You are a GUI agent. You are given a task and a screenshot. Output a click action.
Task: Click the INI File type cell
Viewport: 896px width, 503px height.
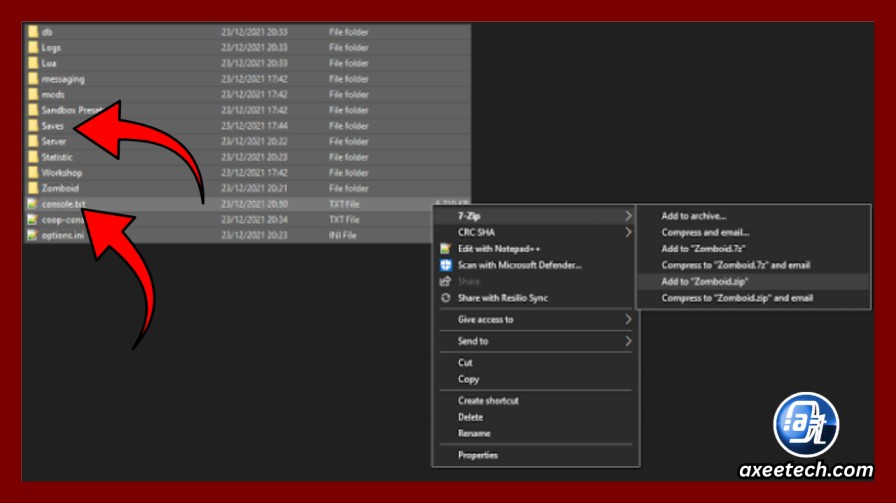pyautogui.click(x=342, y=235)
